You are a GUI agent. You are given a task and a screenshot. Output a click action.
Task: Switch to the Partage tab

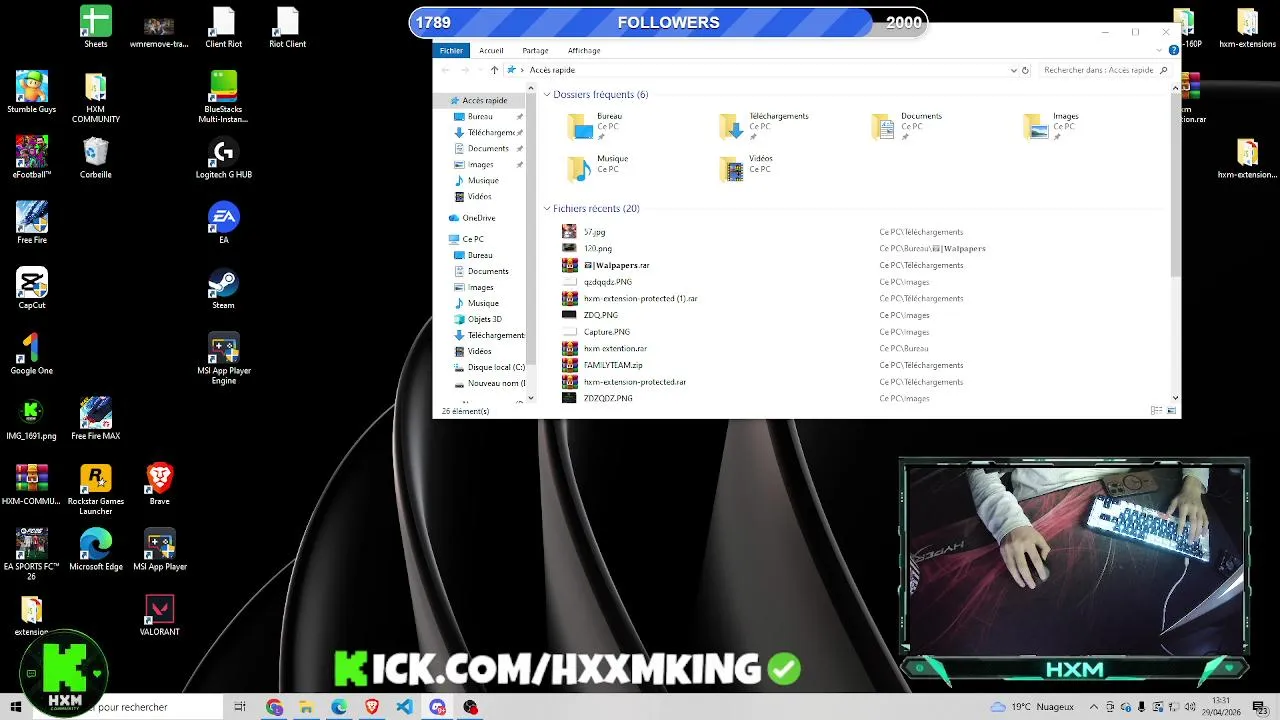click(x=535, y=50)
